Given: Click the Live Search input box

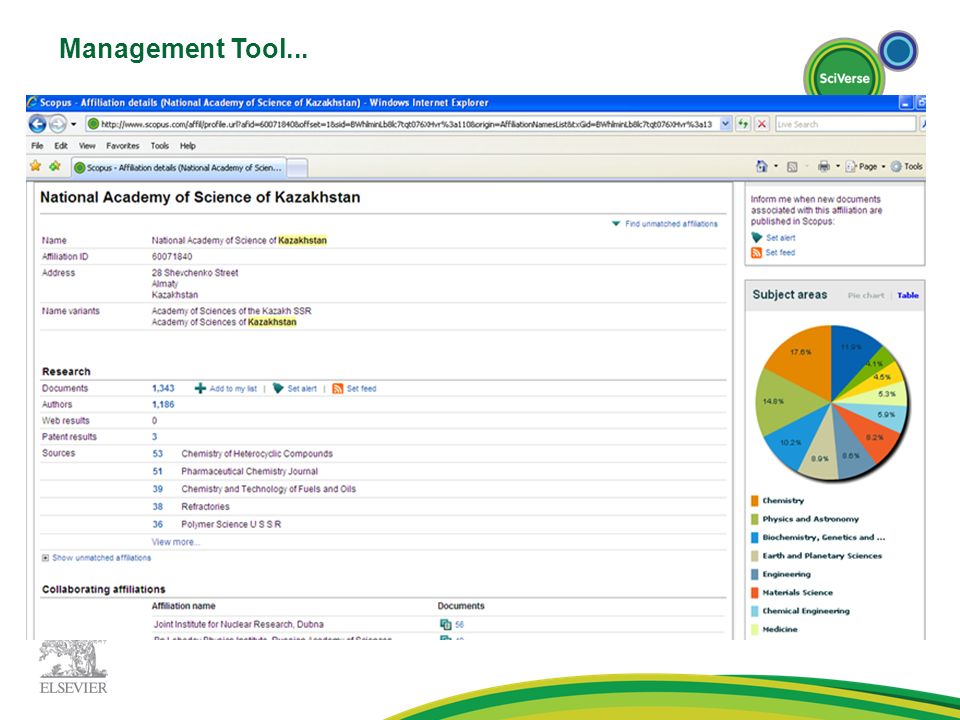Looking at the screenshot, I should (846, 124).
